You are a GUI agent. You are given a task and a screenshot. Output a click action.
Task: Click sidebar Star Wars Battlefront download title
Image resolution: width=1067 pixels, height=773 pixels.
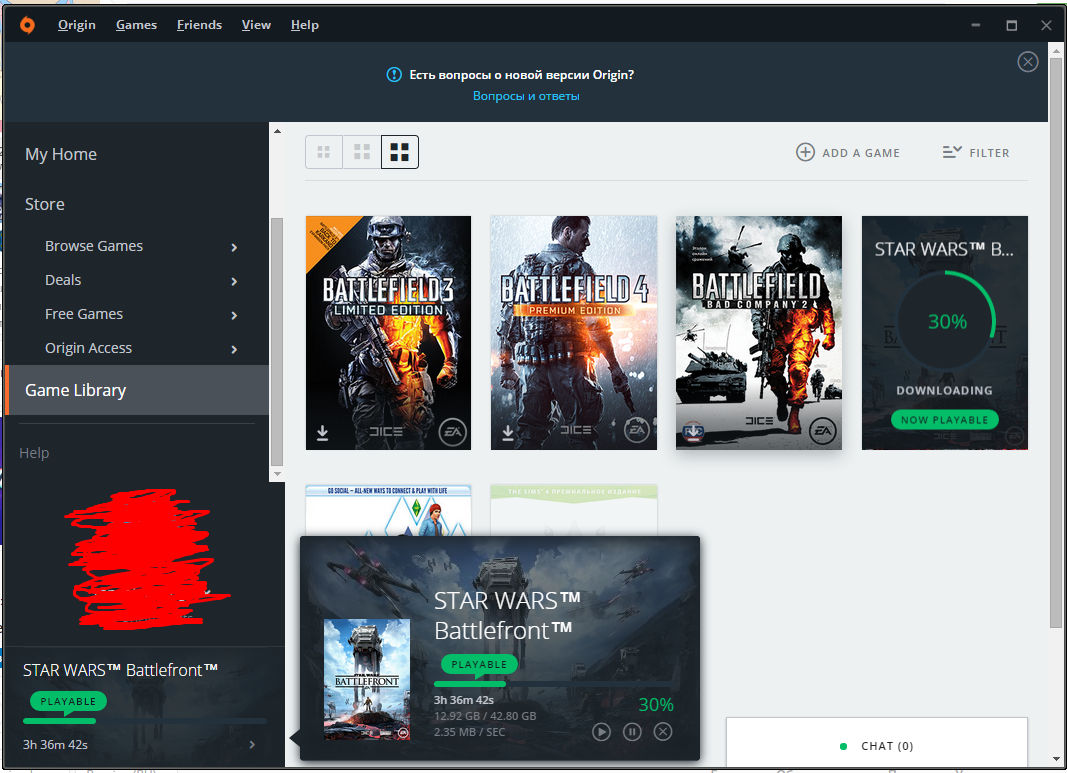pyautogui.click(x=120, y=670)
